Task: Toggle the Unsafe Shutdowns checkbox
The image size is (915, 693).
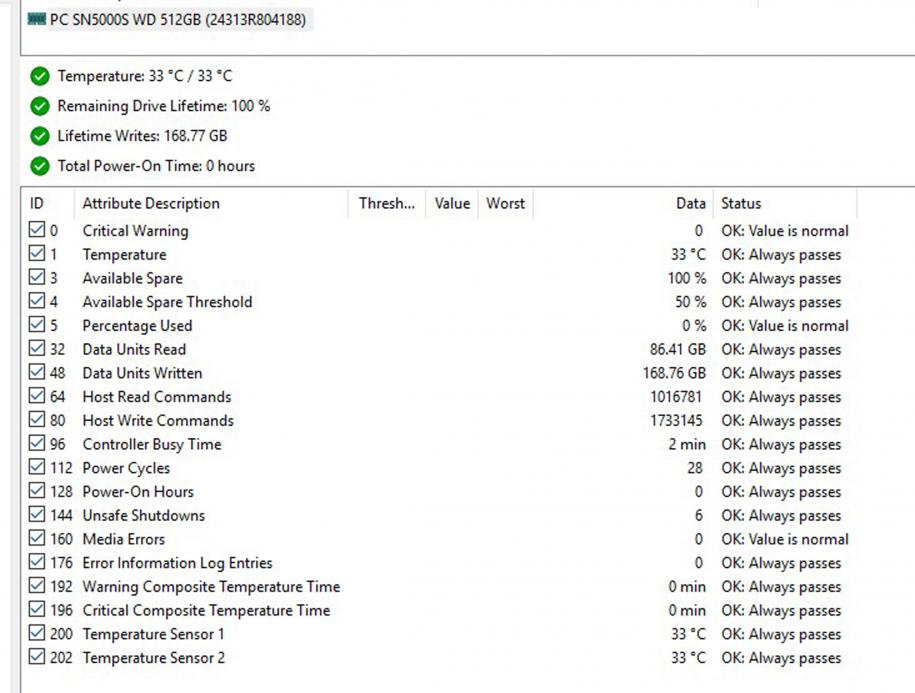Action: click(x=37, y=515)
